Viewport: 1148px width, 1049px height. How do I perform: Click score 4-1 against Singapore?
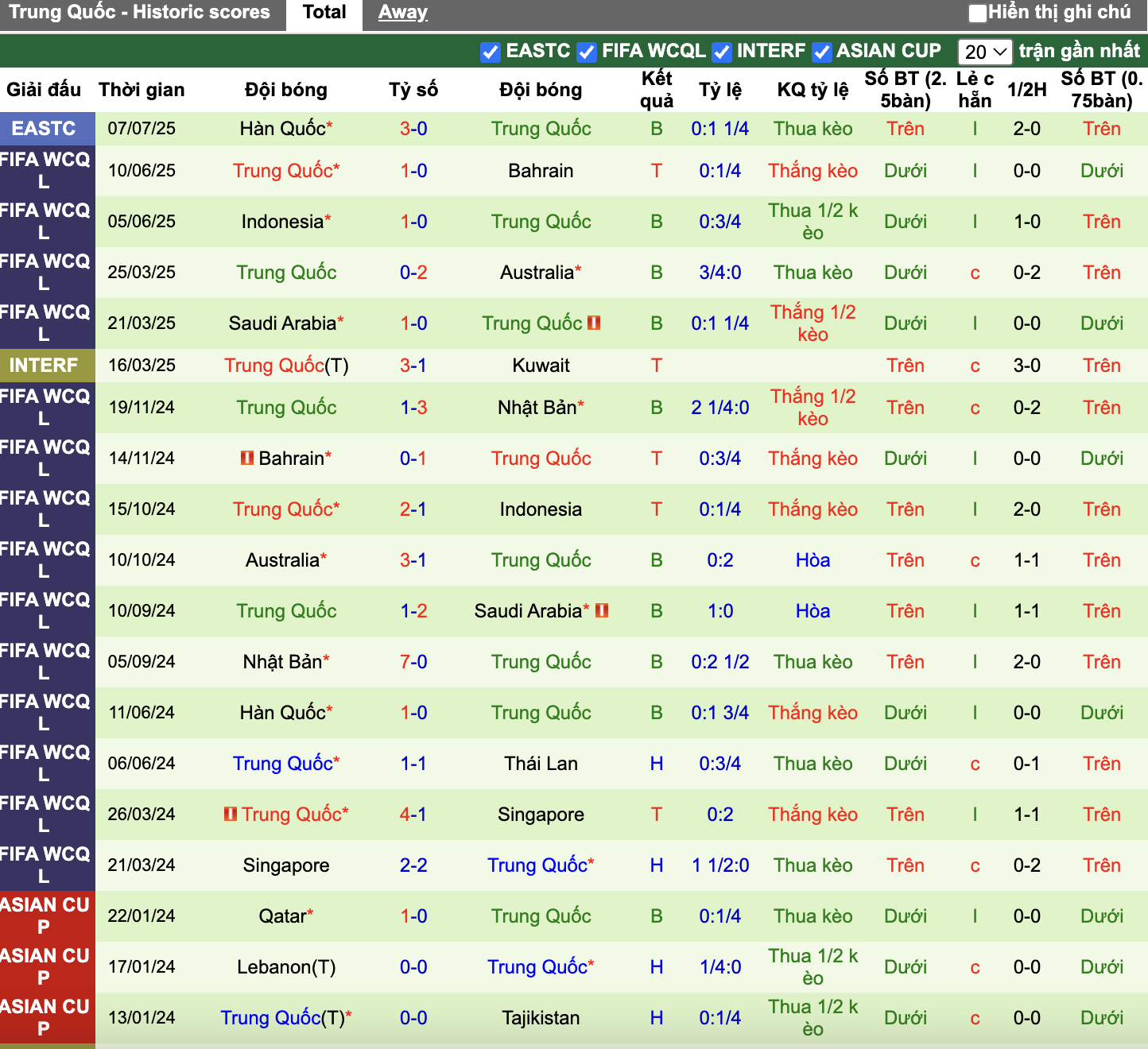pos(413,815)
